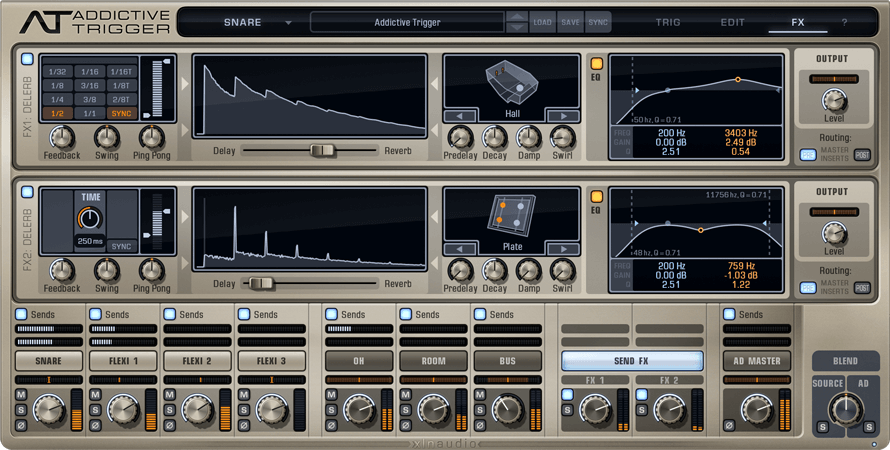Click the LOAD preset button
890x450 pixels.
click(542, 23)
